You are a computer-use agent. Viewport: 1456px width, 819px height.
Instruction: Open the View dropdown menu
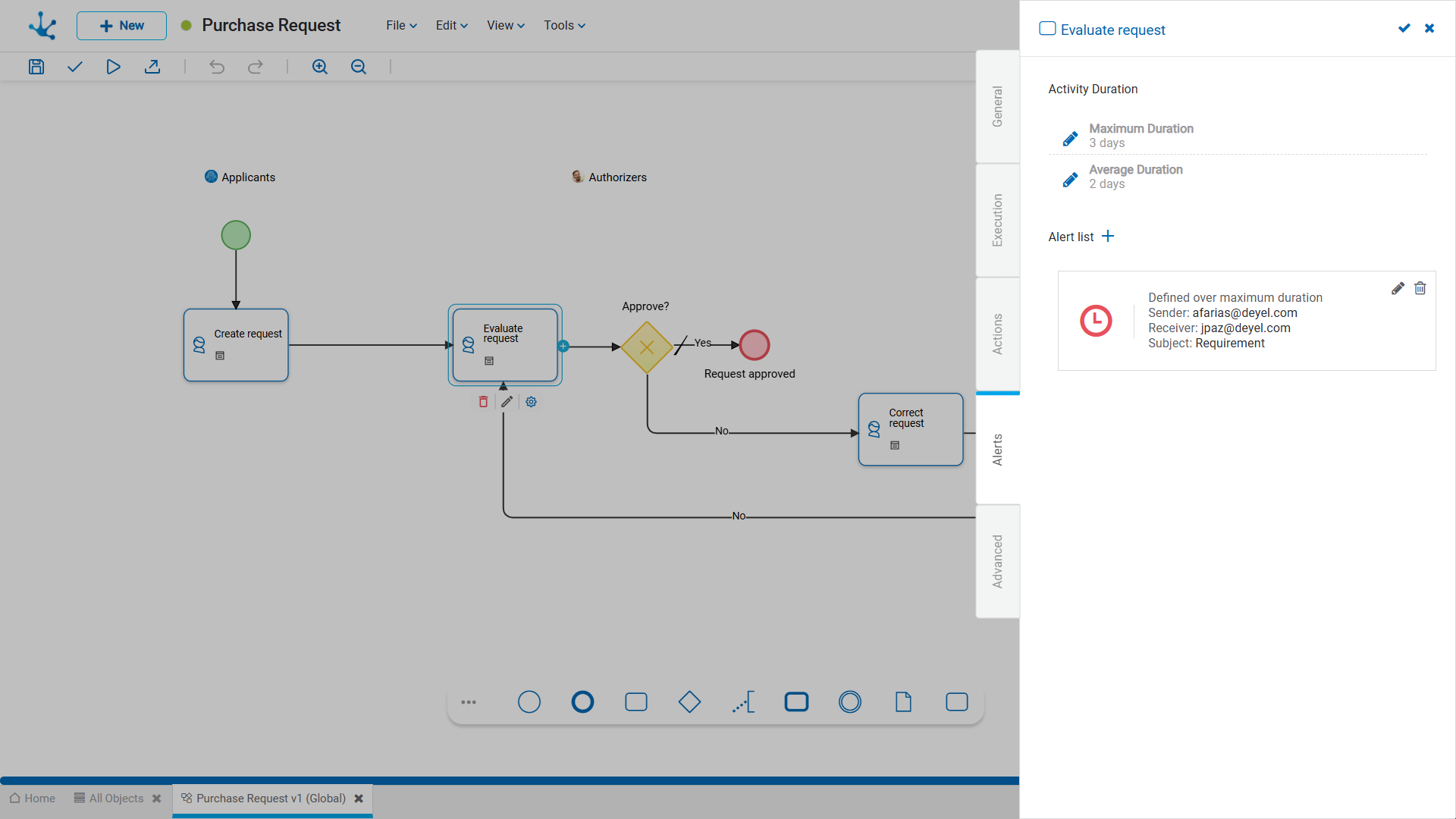click(x=506, y=25)
